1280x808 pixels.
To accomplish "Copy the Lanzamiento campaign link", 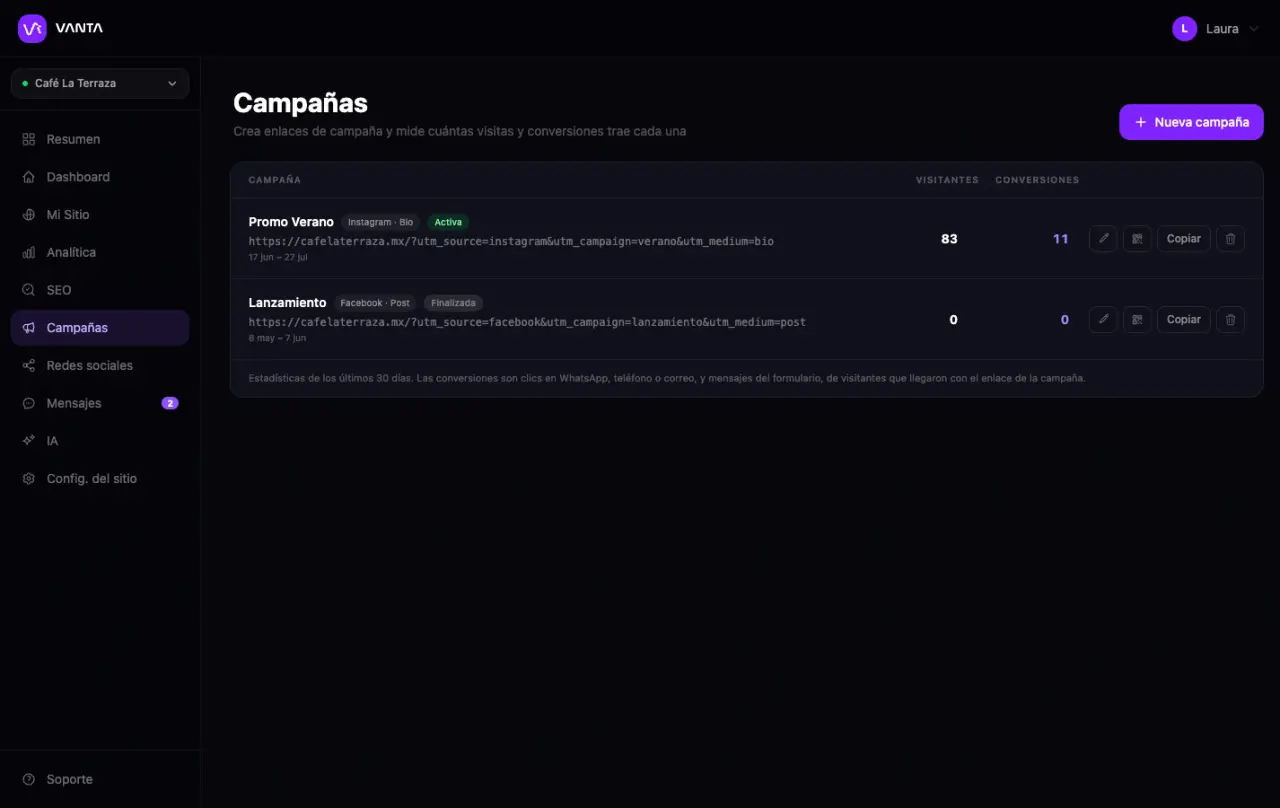I will 1184,320.
